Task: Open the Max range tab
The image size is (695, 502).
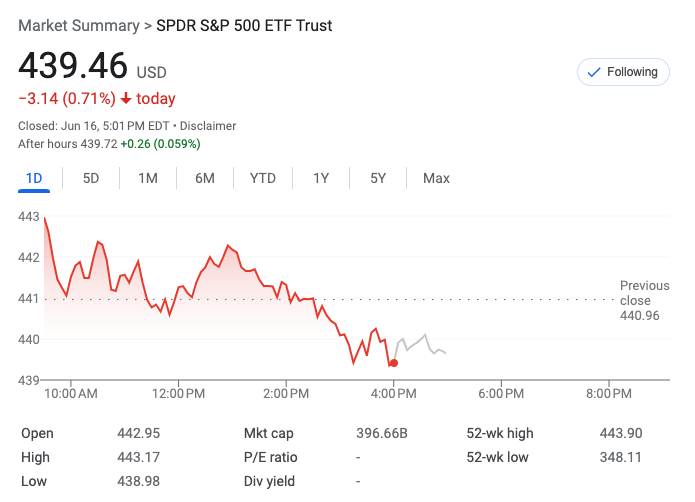Action: click(436, 179)
